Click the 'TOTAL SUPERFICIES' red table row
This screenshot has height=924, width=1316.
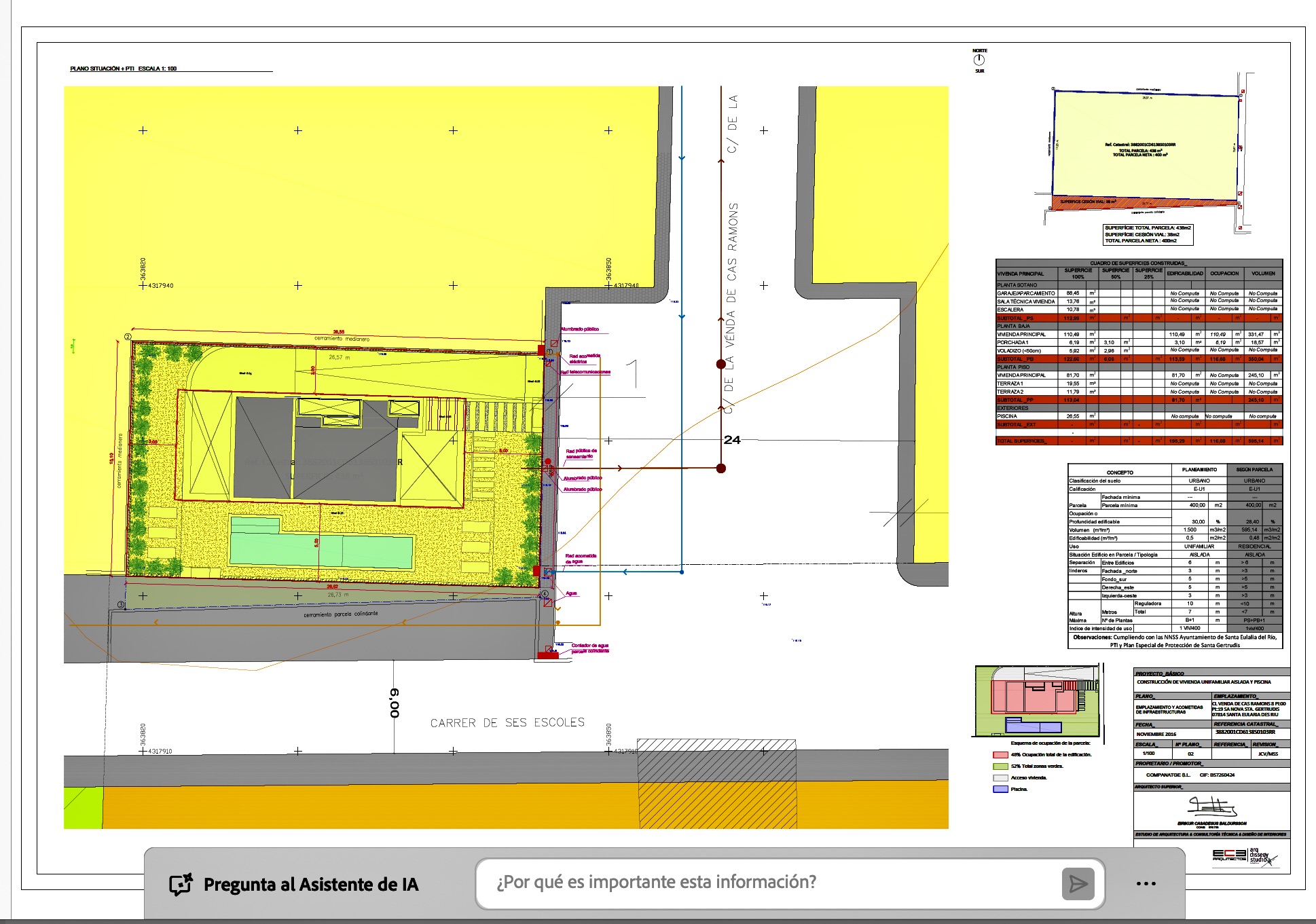tap(1022, 441)
